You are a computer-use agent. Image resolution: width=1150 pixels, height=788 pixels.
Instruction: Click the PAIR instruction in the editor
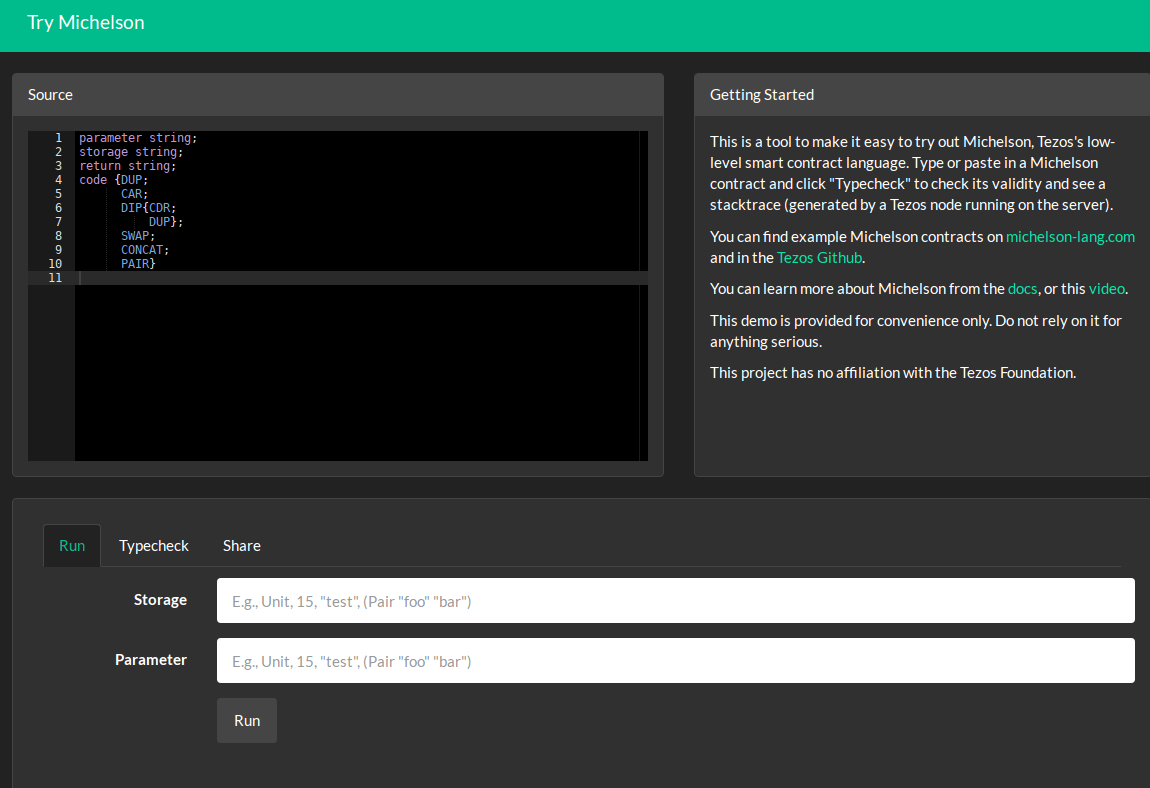click(x=137, y=264)
